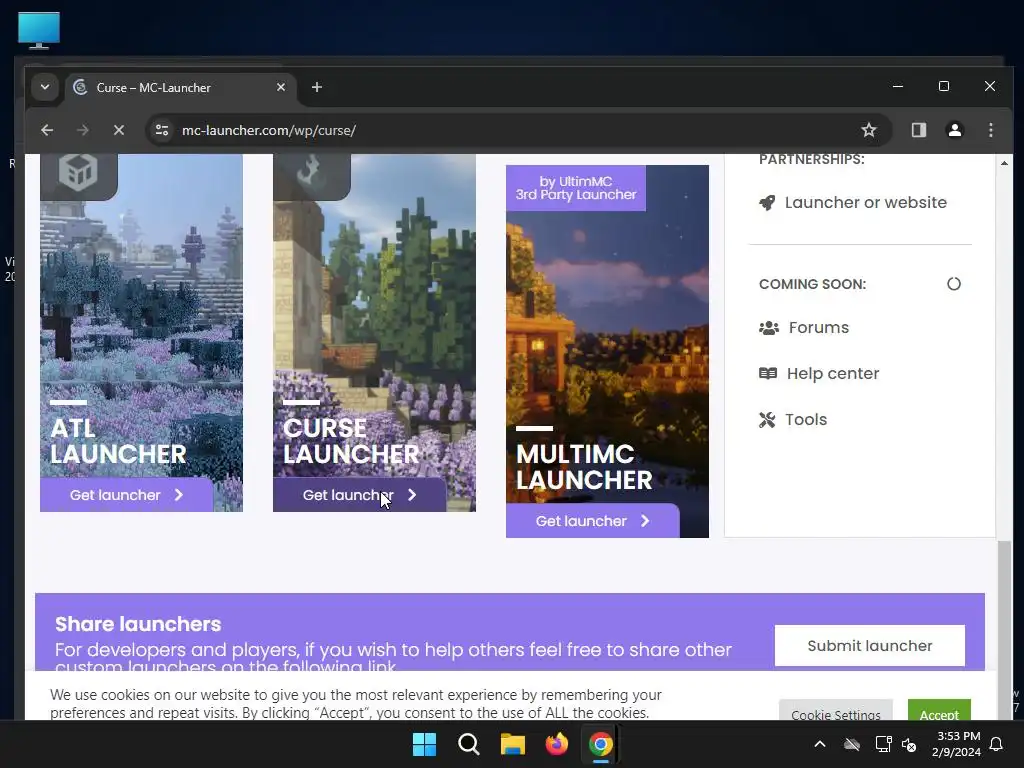The width and height of the screenshot is (1024, 768).
Task: Get launcher for ATL Launcher
Action: (127, 495)
